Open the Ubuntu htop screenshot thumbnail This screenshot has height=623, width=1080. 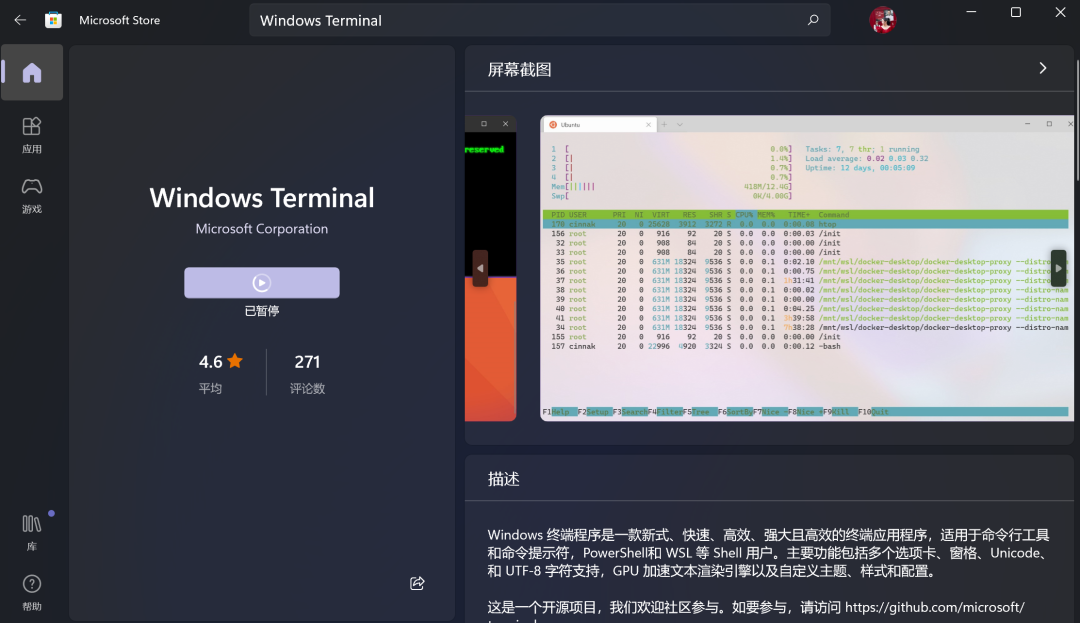807,268
